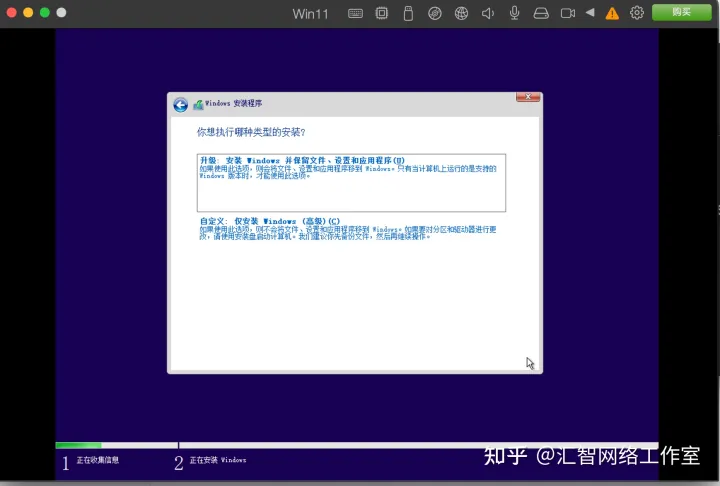The height and width of the screenshot is (486, 720).
Task: Click the CD/DVD disc icon
Action: tap(434, 13)
